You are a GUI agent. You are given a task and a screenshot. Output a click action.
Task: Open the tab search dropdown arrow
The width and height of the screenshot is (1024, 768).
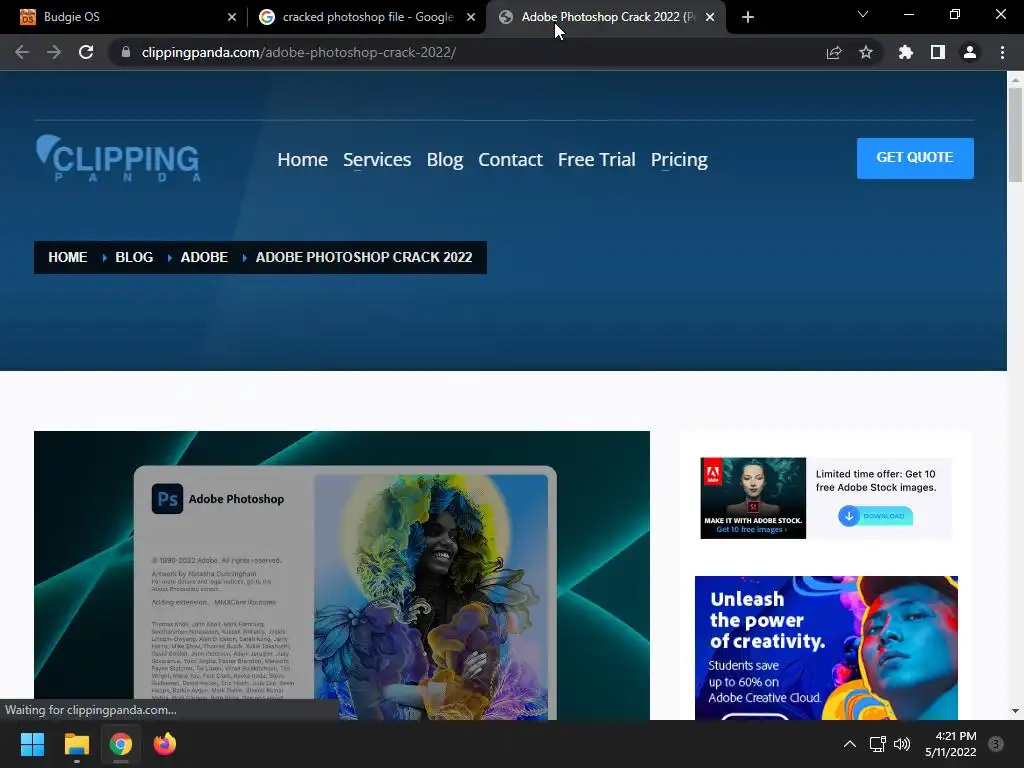tap(863, 14)
